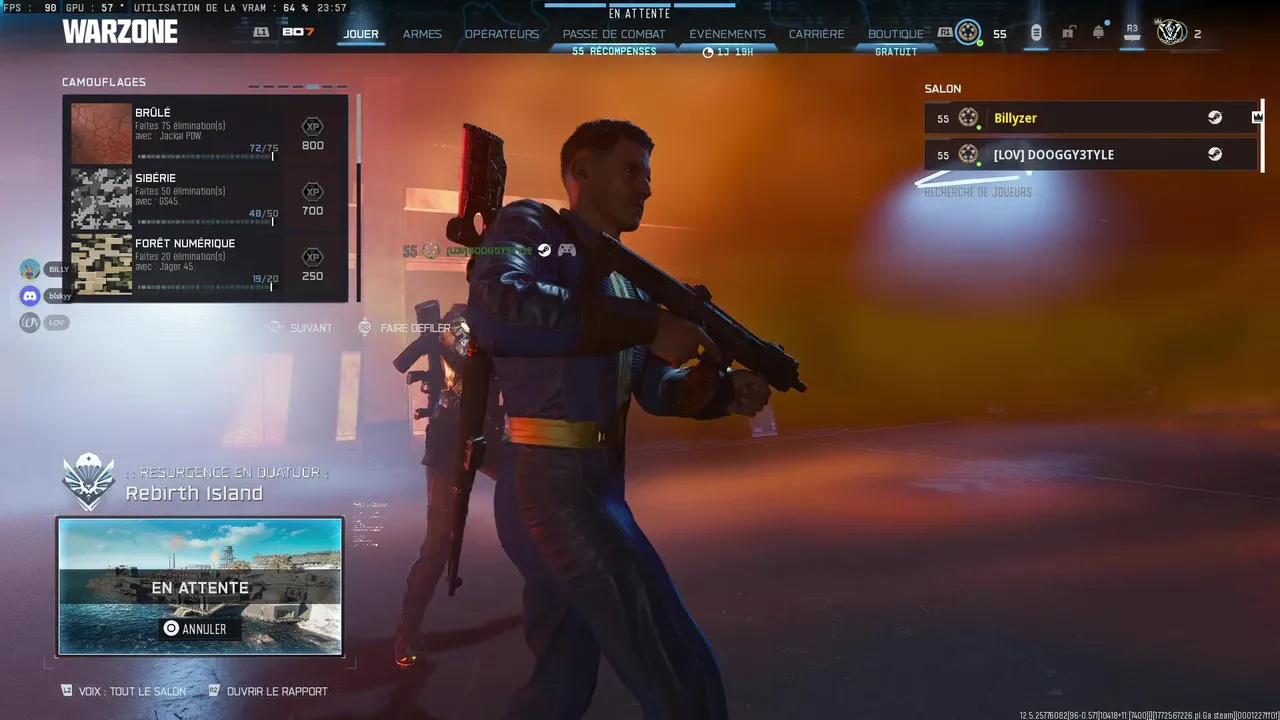Click the camouflage list scrollbar
Screen dimensions: 1280x720
[358, 197]
